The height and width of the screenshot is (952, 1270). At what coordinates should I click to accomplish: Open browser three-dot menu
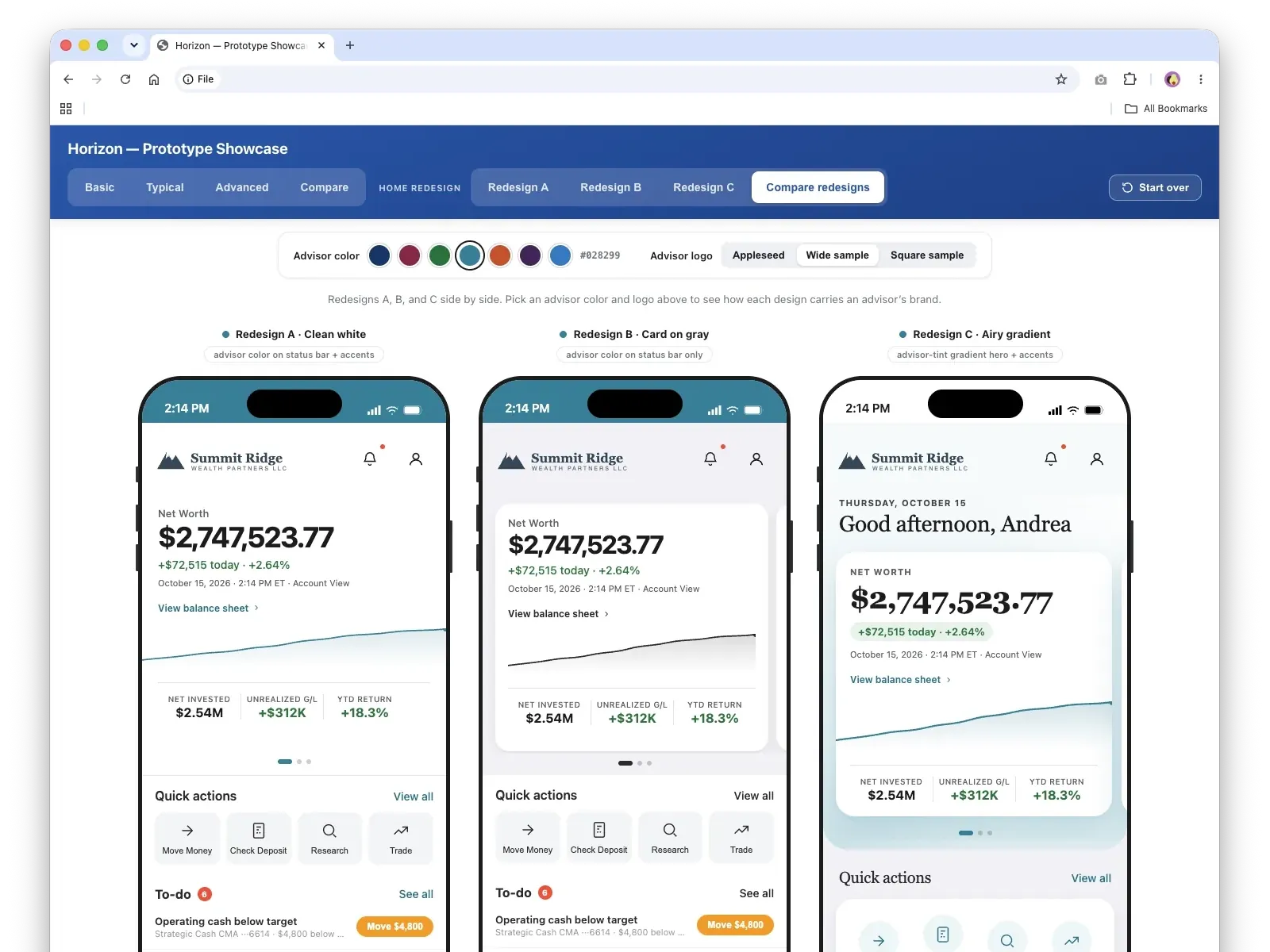click(x=1201, y=79)
